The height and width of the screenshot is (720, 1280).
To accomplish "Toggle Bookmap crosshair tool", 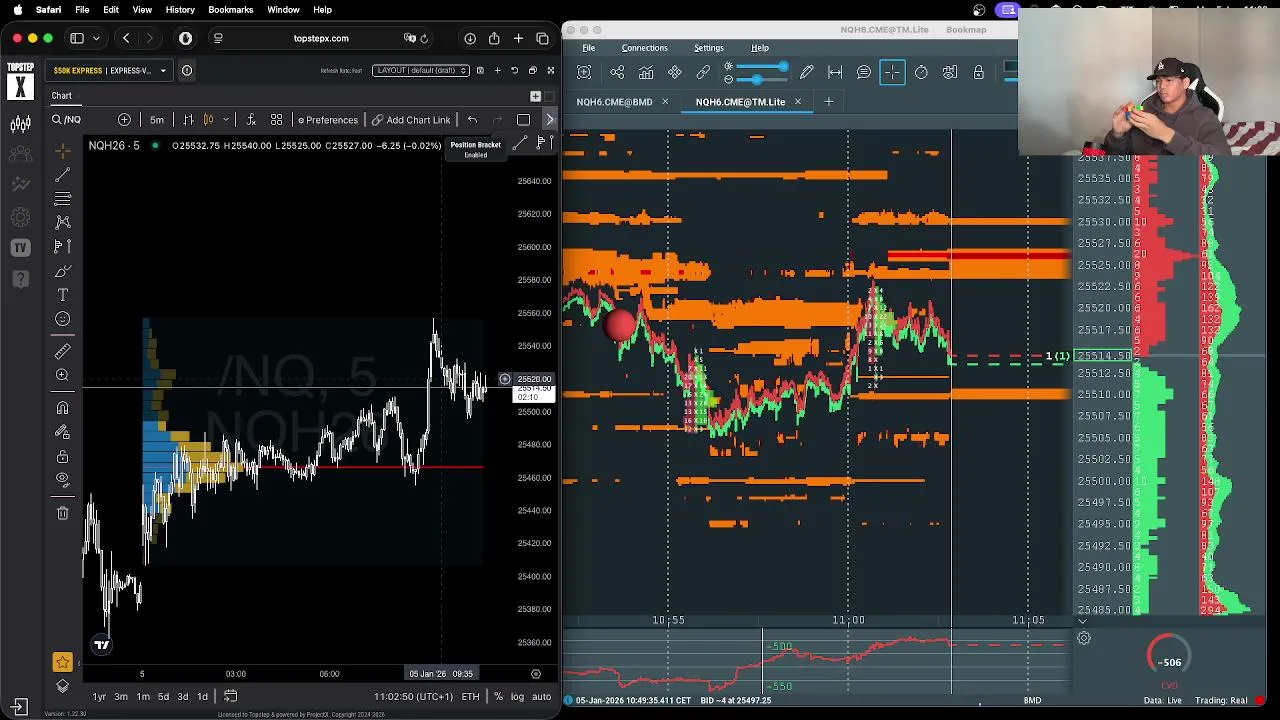I will click(892, 72).
